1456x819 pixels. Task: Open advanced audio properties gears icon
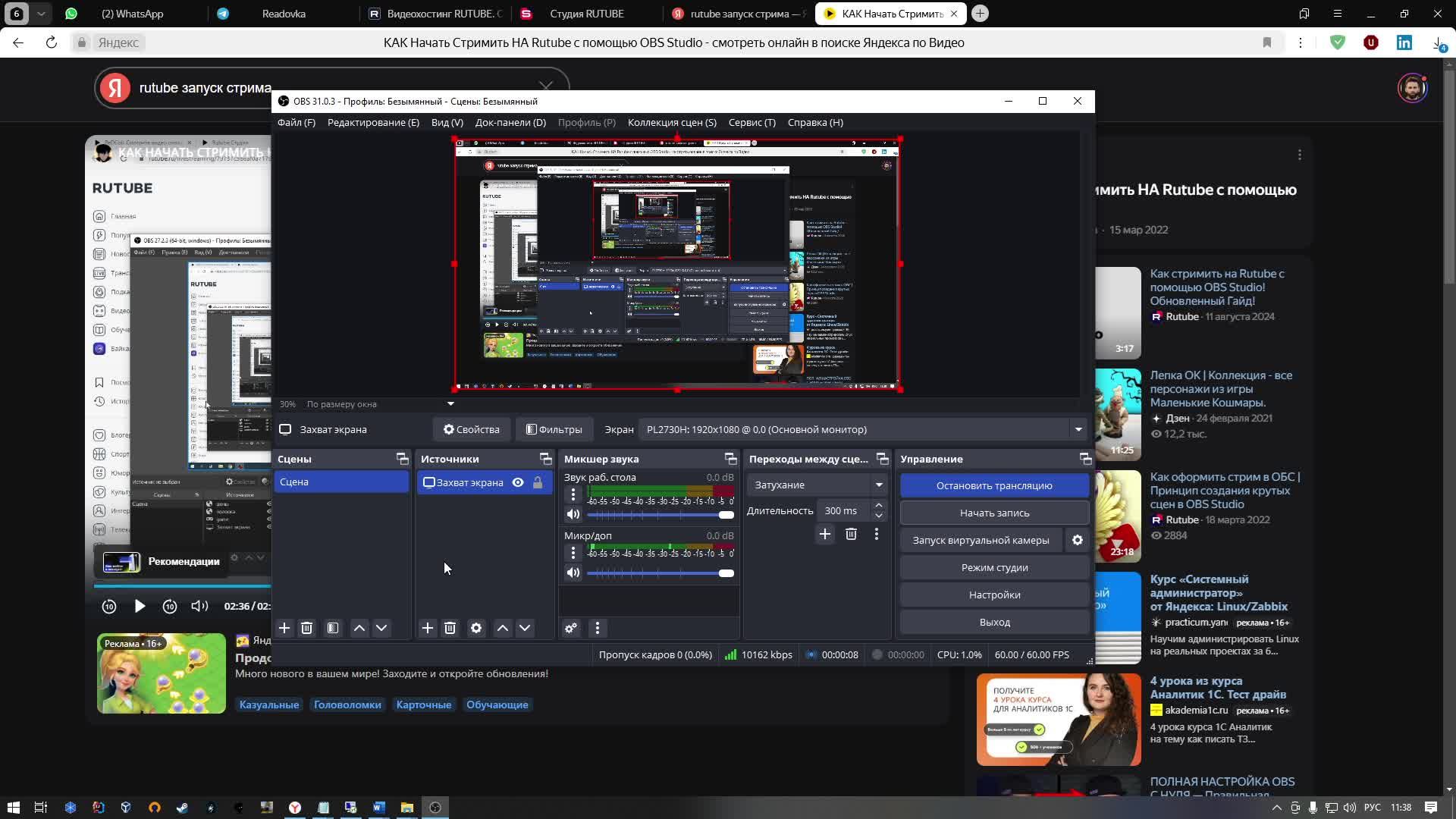point(571,628)
